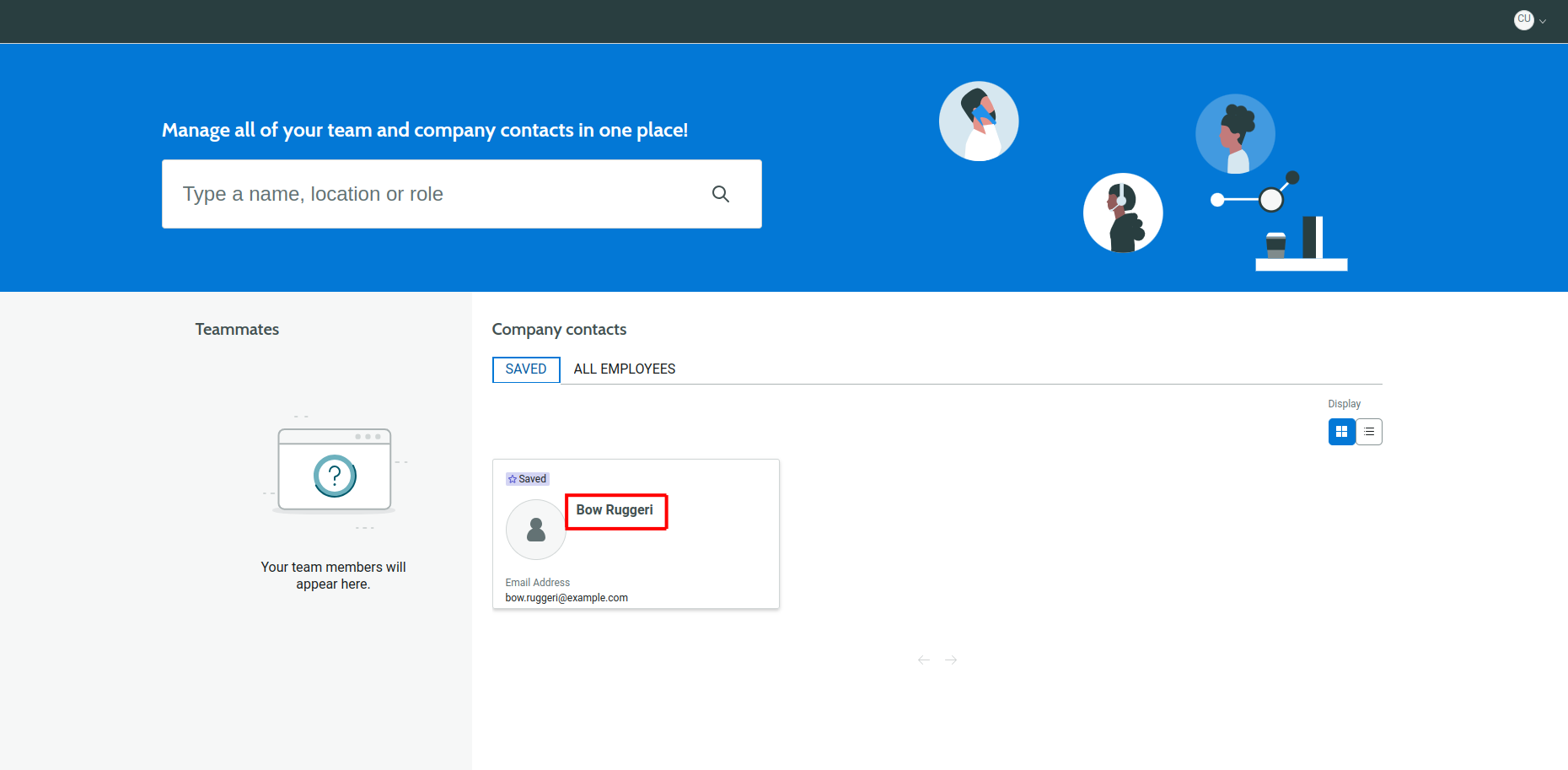Click the curly-haired person banner illustration

[1235, 133]
